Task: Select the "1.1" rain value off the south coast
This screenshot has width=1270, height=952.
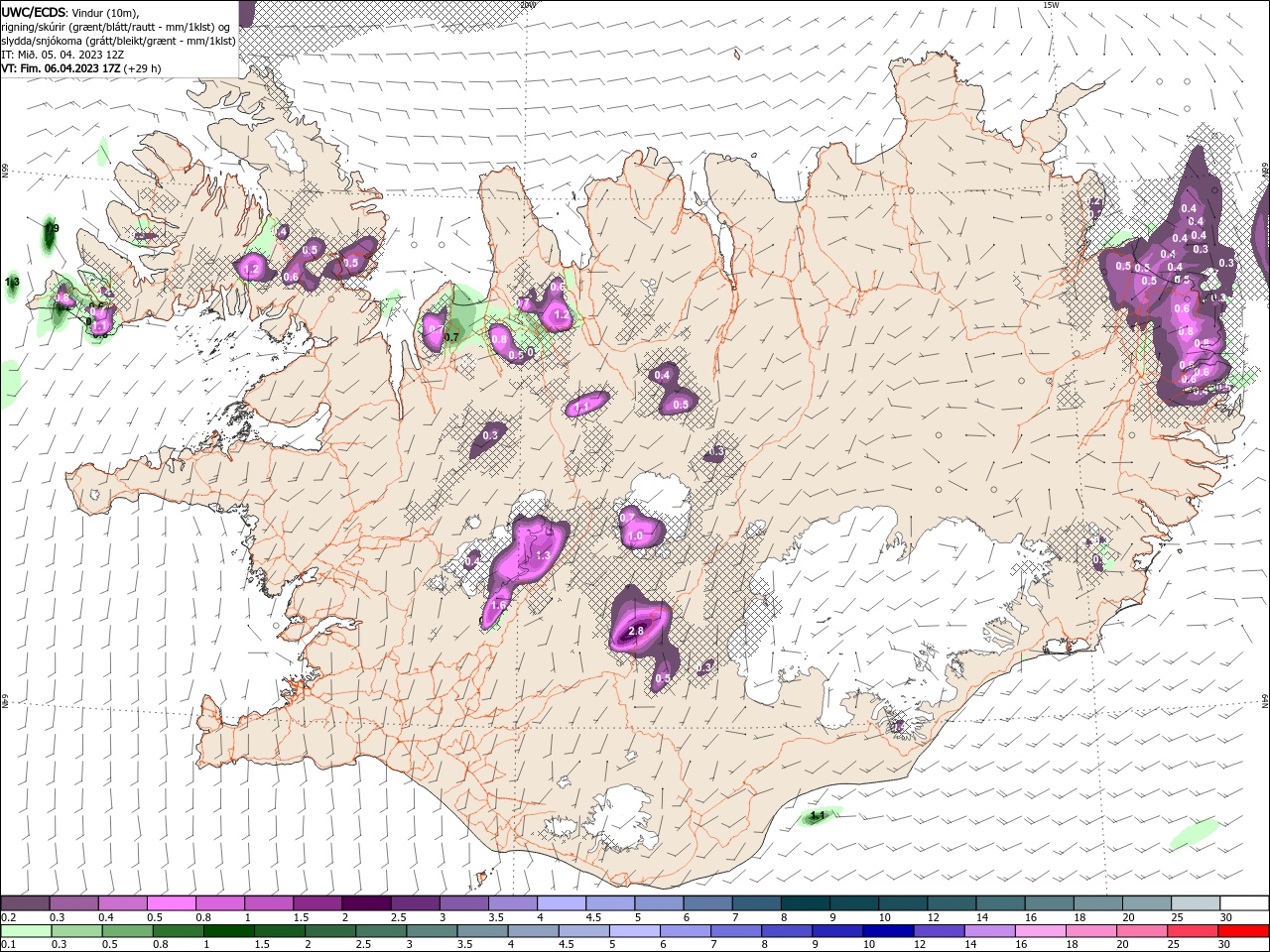Action: 818,816
